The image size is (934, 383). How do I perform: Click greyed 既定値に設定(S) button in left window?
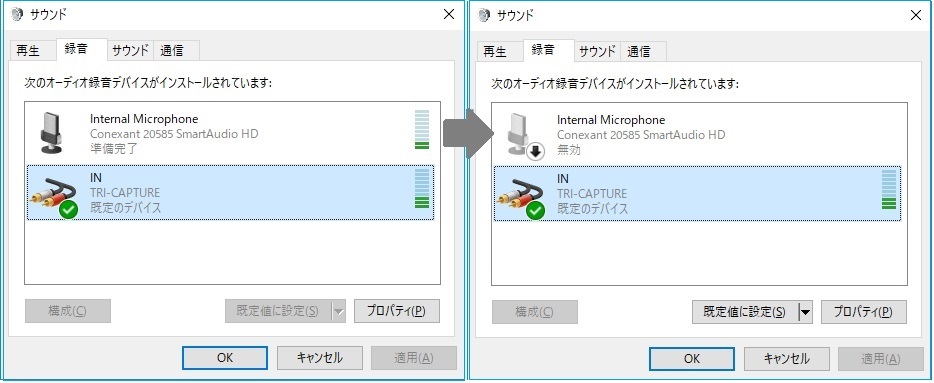[278, 311]
